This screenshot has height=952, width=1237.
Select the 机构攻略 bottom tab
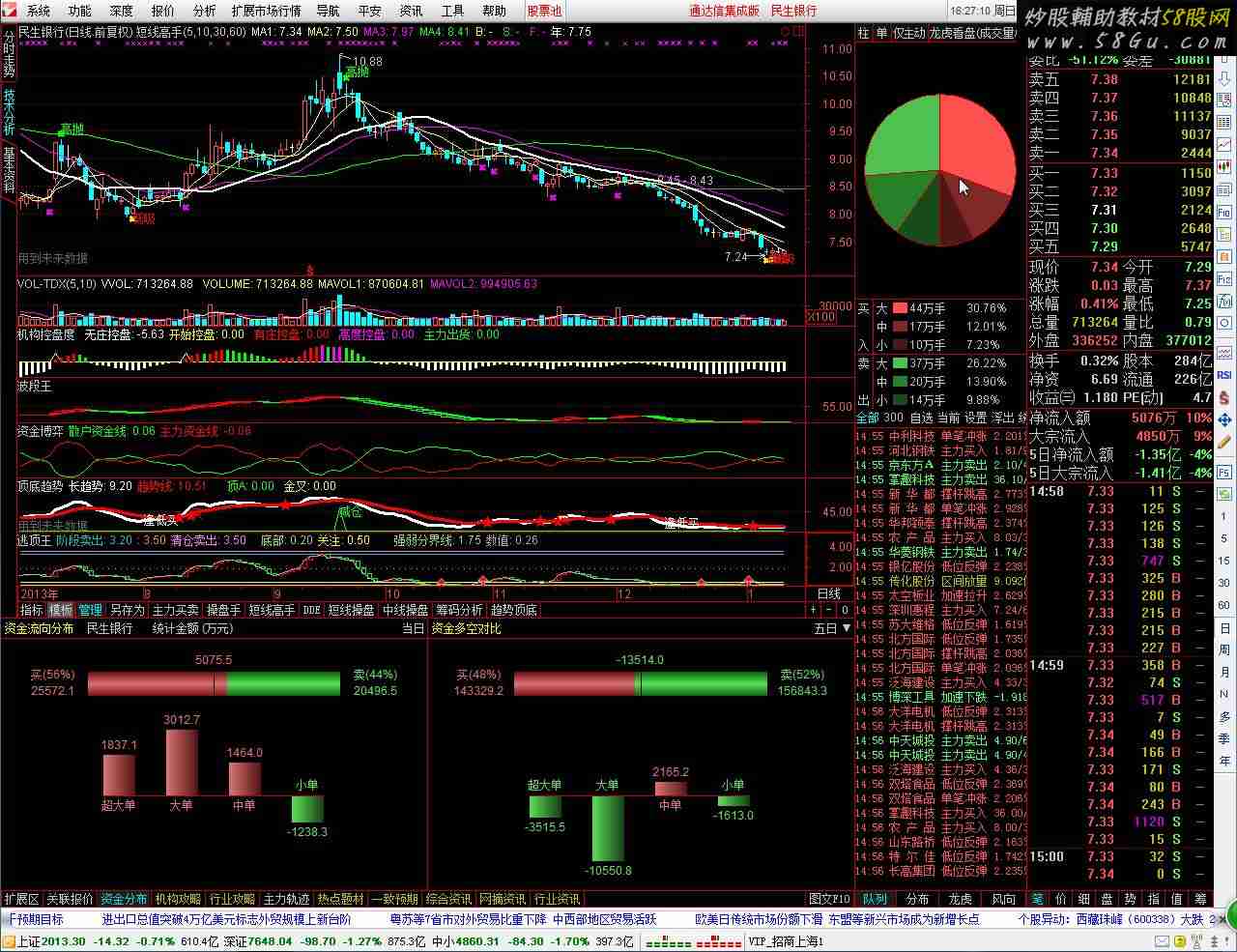click(178, 899)
